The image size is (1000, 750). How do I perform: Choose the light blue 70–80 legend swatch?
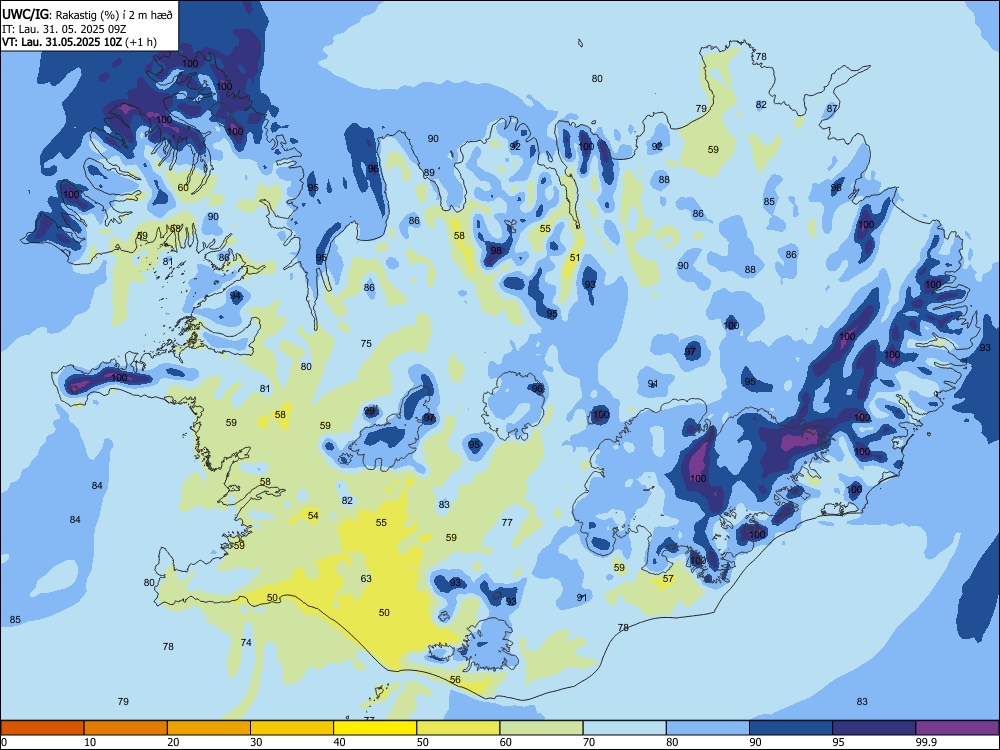pos(625,728)
